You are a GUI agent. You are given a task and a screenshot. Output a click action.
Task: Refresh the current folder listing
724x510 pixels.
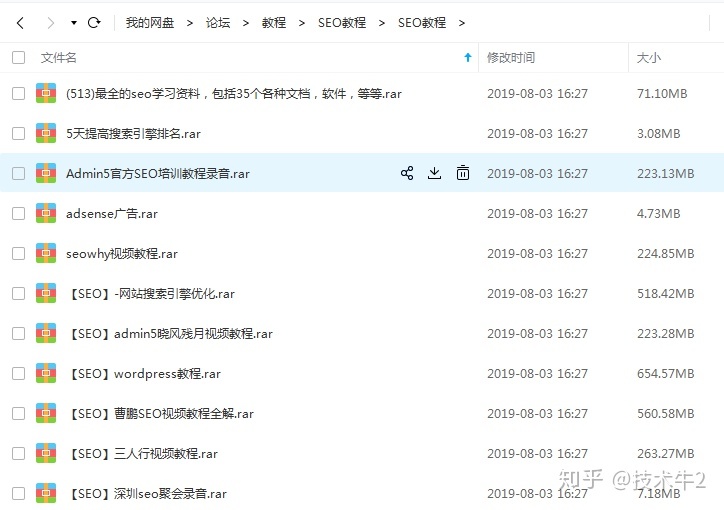pyautogui.click(x=94, y=22)
